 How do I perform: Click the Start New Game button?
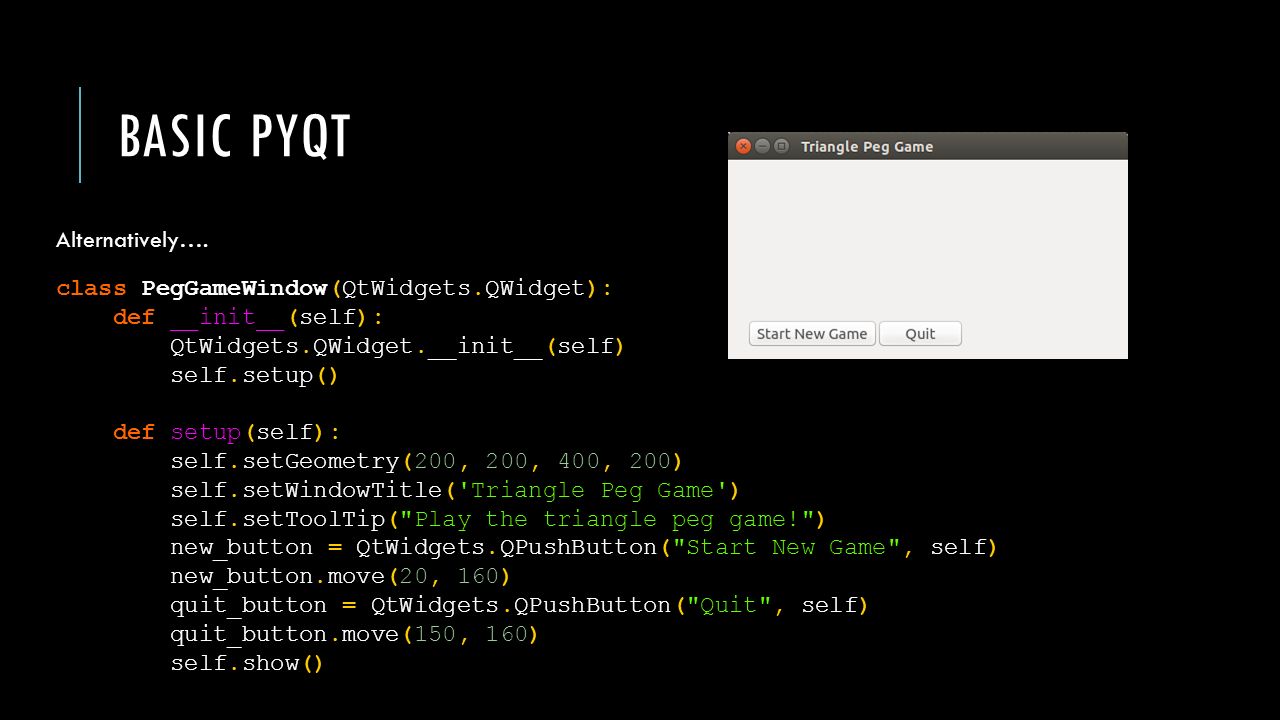[812, 334]
